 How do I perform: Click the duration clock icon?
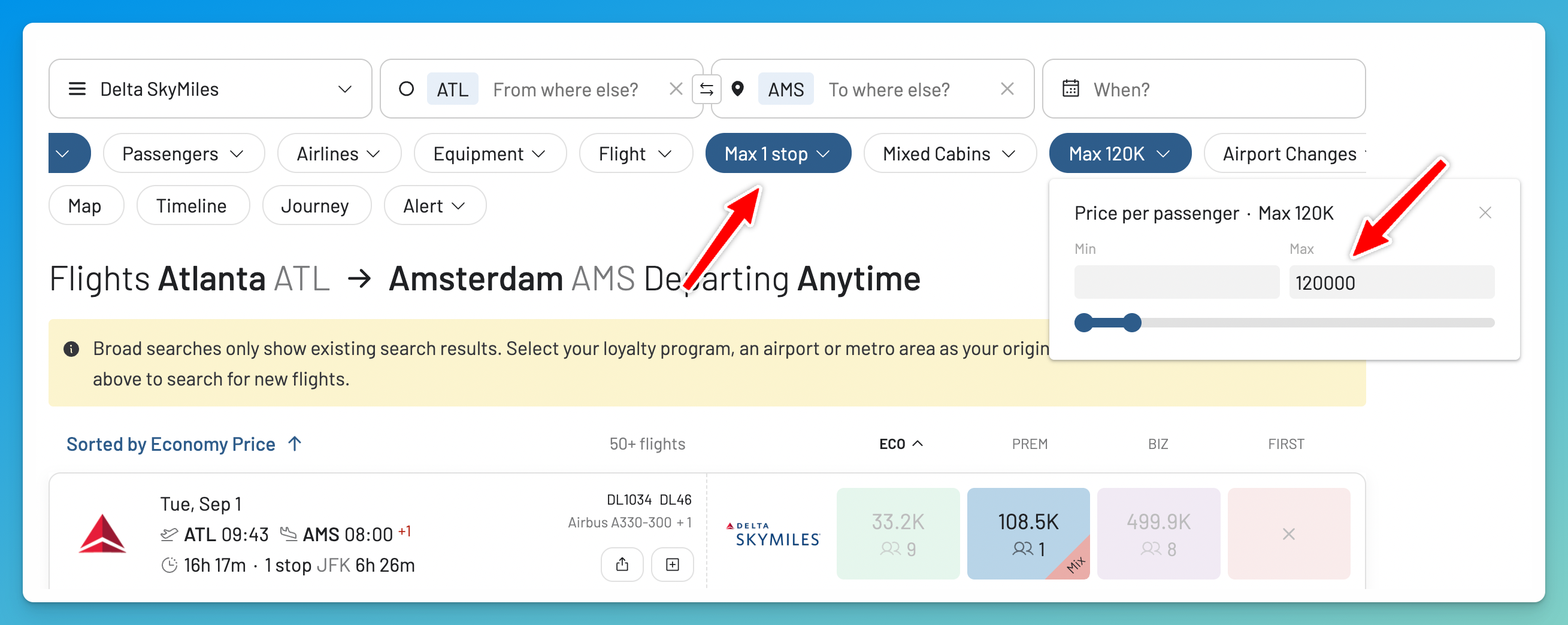coord(169,565)
